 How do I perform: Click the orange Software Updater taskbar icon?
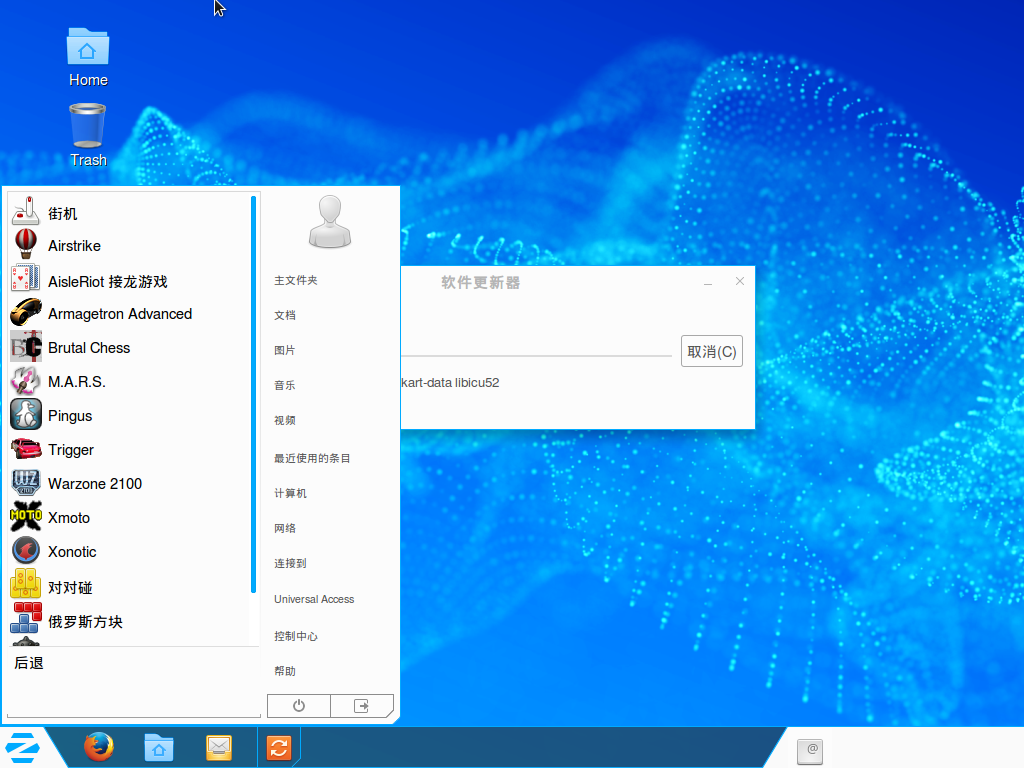(x=278, y=747)
